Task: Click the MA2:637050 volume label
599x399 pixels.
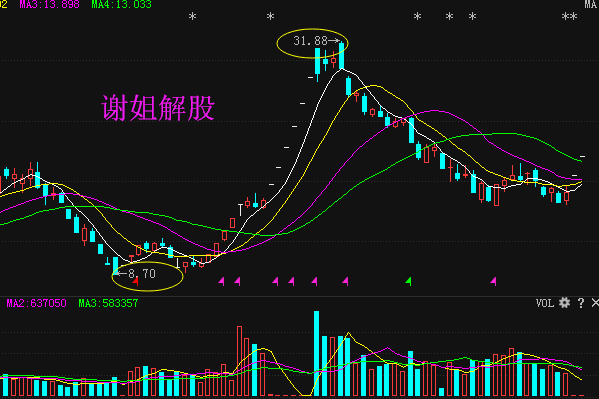Action: click(x=36, y=303)
